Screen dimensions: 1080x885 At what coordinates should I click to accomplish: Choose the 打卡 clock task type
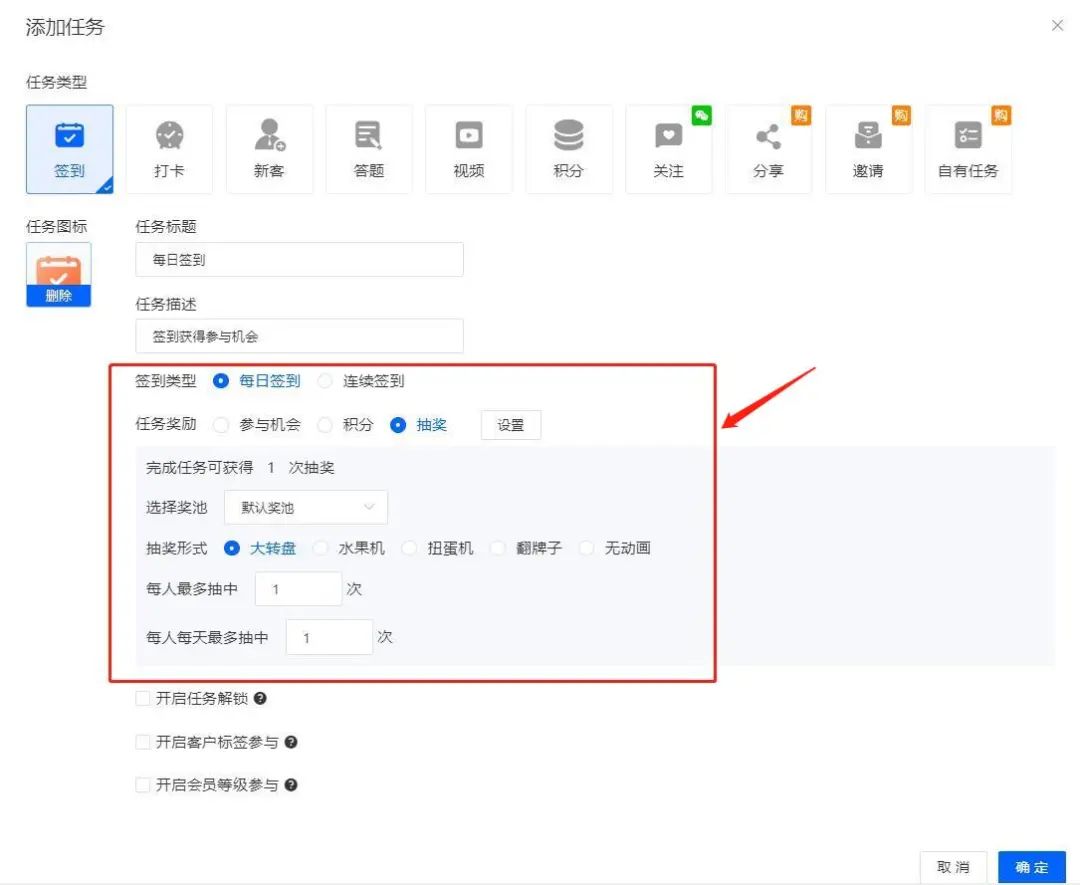[x=169, y=149]
